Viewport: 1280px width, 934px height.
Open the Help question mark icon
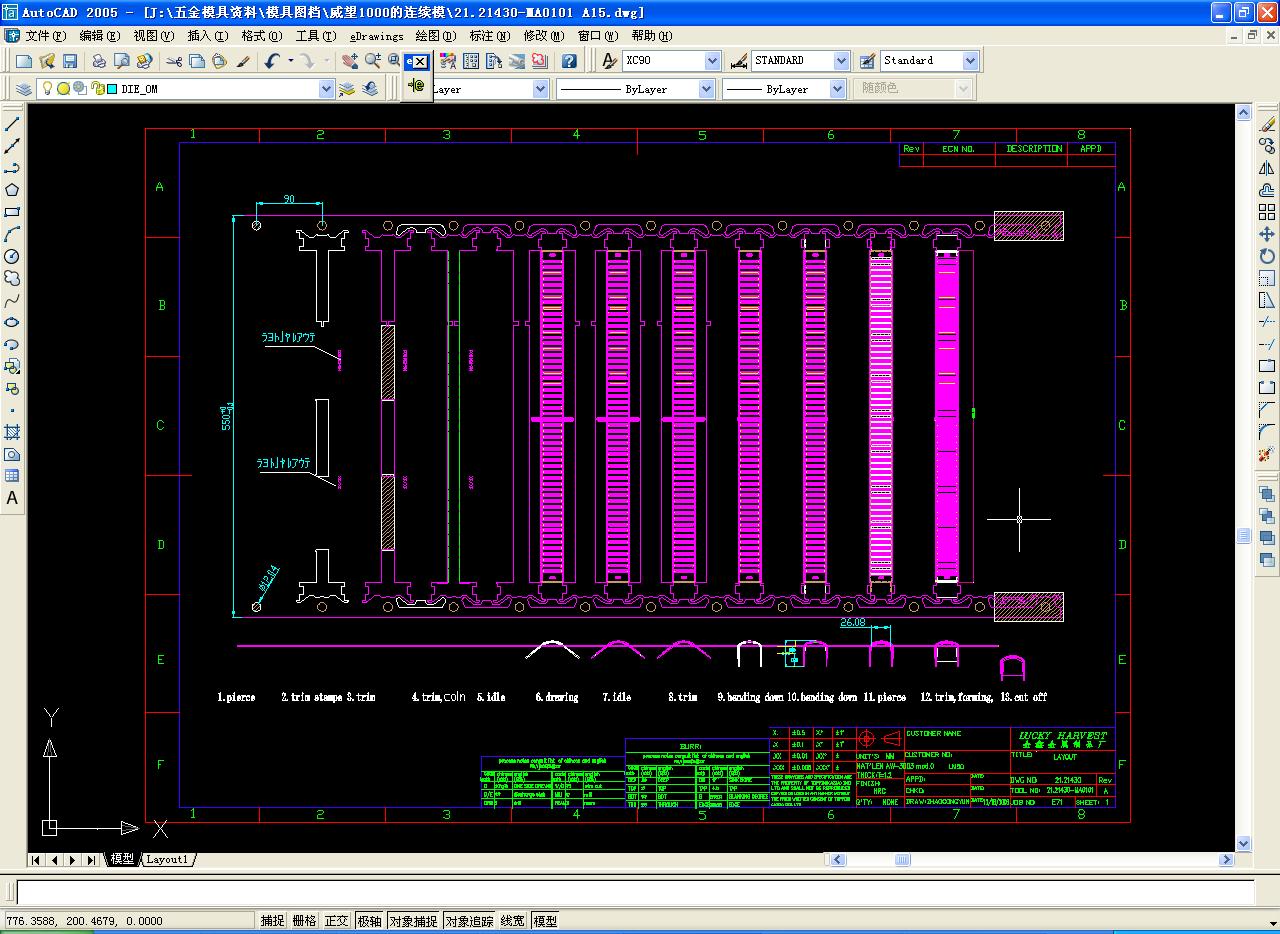tap(569, 61)
